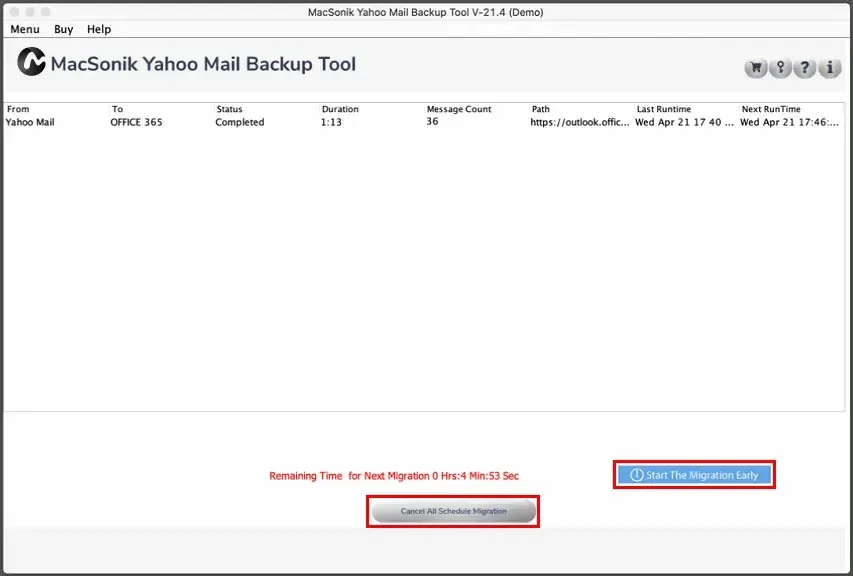This screenshot has height=576, width=853.
Task: Click the MacSonik logo icon
Action: coord(31,61)
